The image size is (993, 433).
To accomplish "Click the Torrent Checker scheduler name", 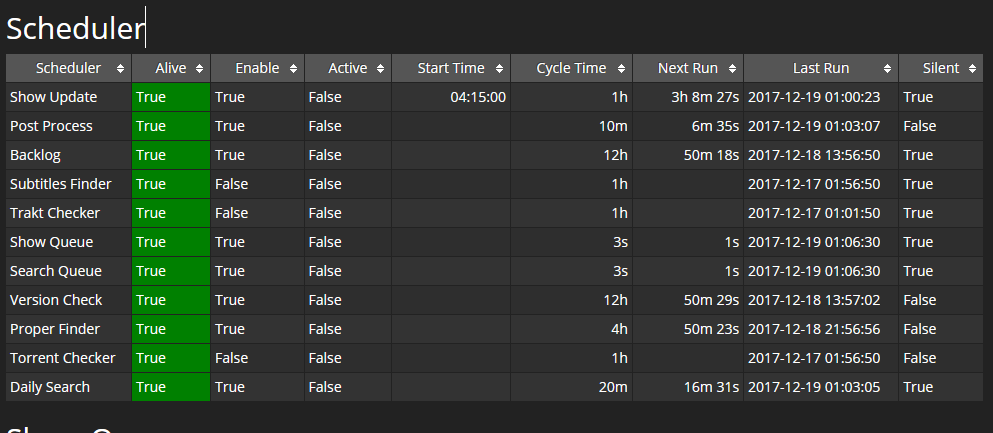I will tap(63, 358).
